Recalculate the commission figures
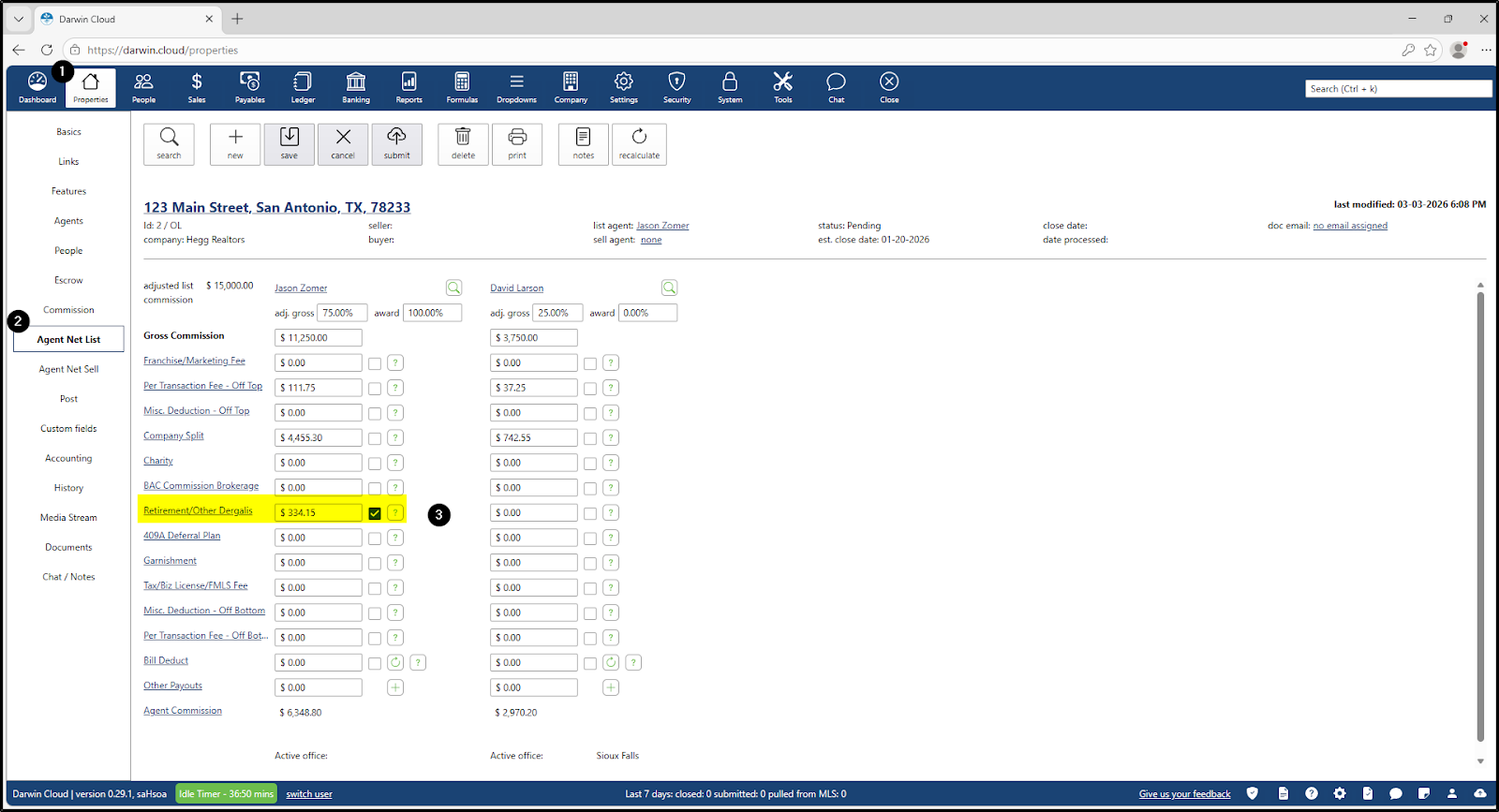1499x812 pixels. coord(639,144)
